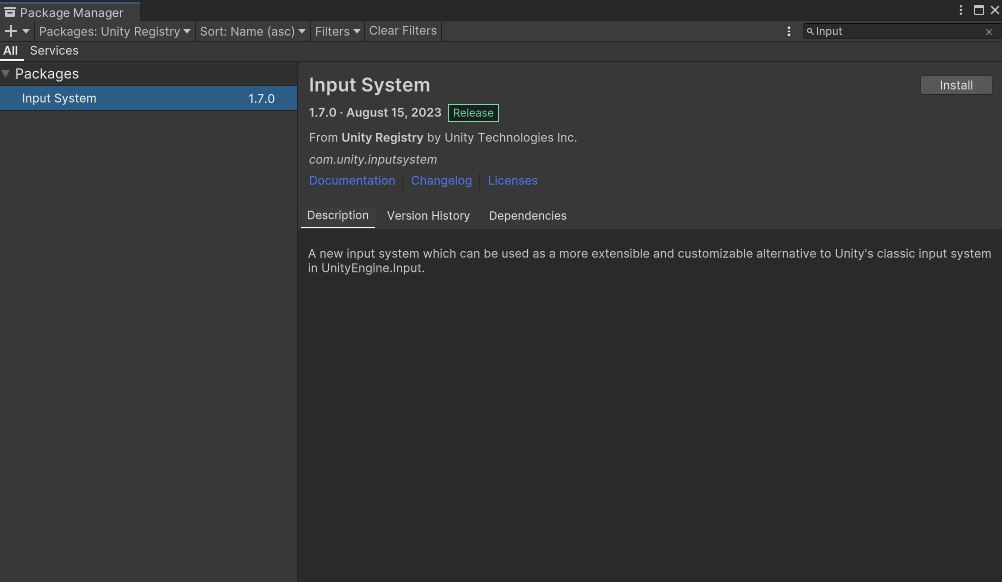Switch to the All tab
Screen dimensions: 1002x582
click(10, 50)
